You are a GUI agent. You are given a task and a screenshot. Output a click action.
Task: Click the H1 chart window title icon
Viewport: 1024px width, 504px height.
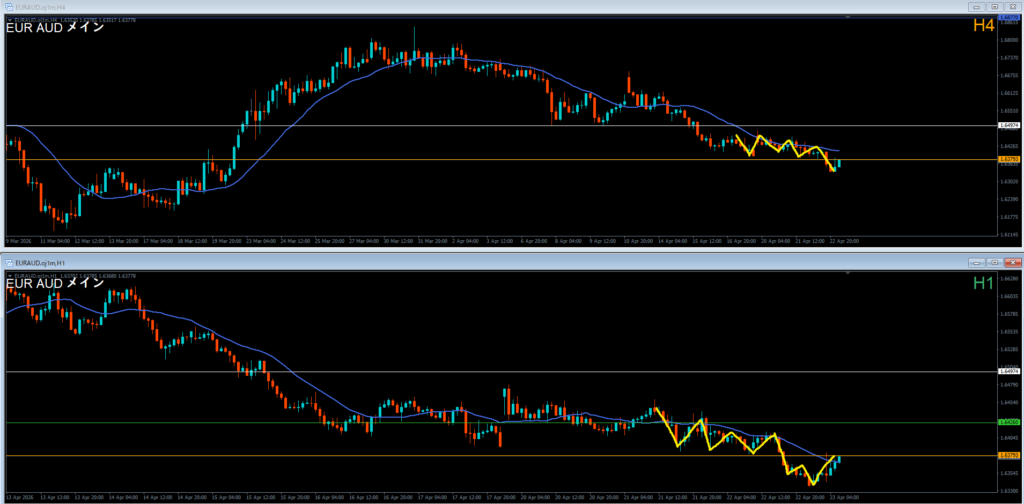click(11, 262)
